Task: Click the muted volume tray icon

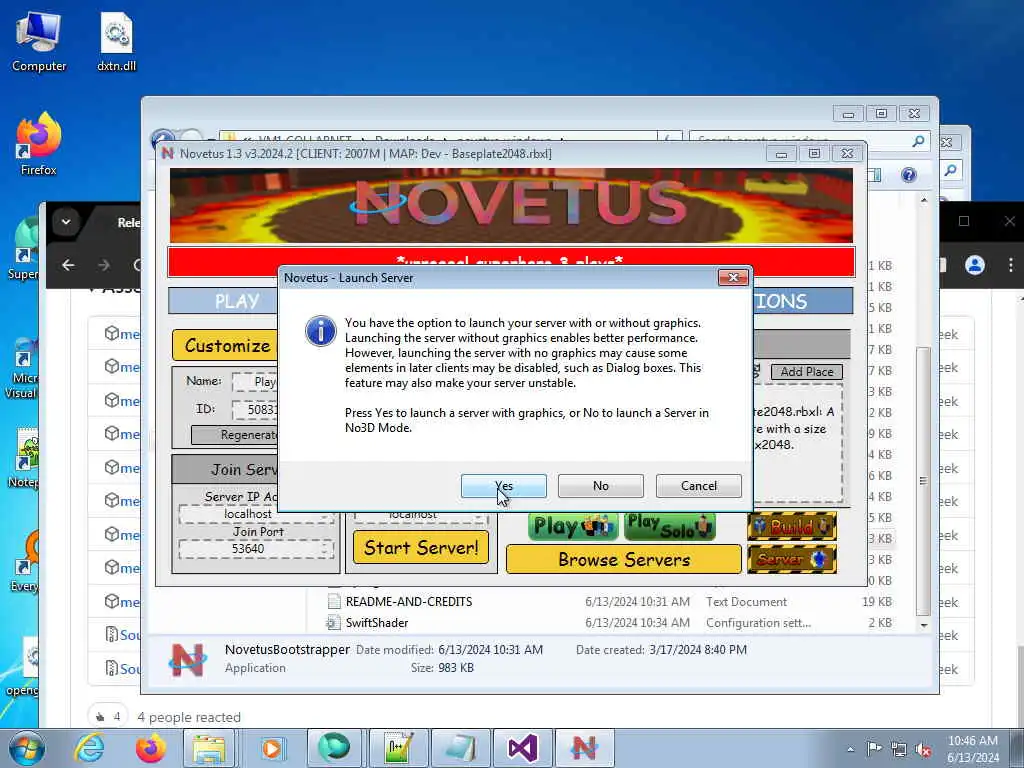Action: coord(923,750)
